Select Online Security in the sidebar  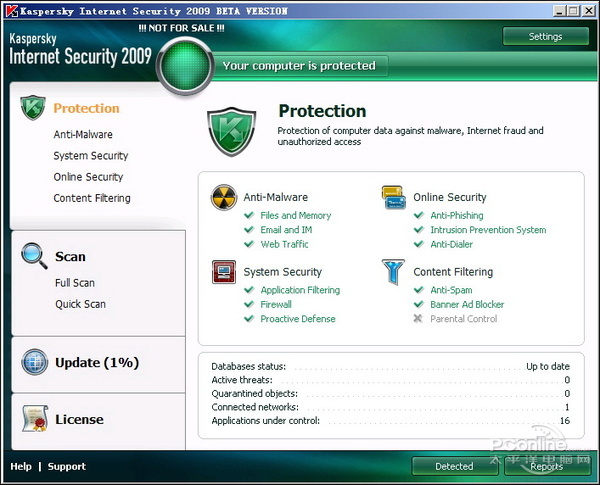pyautogui.click(x=88, y=177)
